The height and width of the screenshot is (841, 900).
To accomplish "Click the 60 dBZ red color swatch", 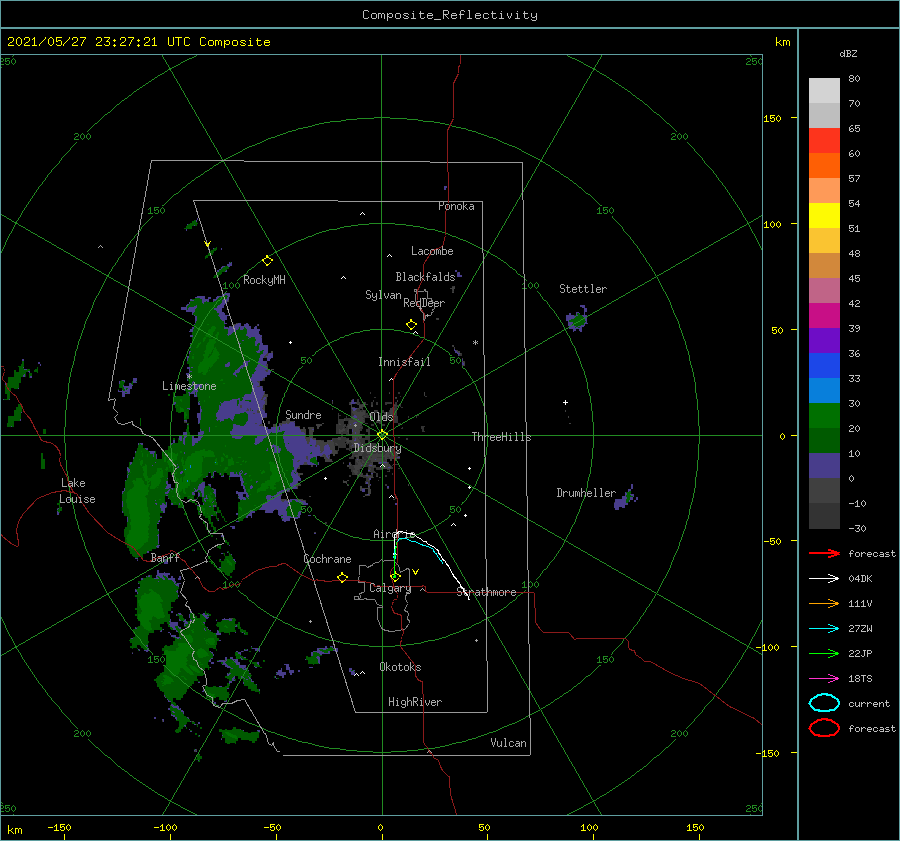I will point(824,140).
